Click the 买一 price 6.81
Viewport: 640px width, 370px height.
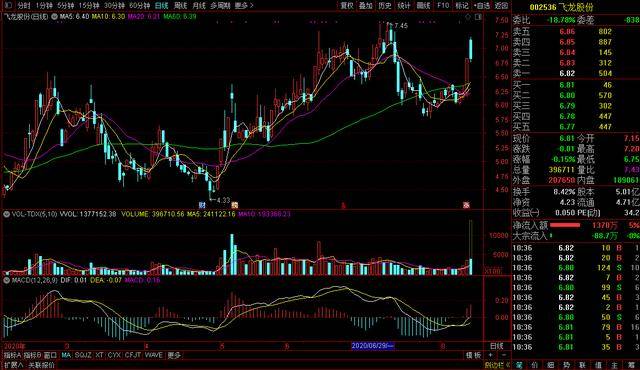click(x=567, y=85)
